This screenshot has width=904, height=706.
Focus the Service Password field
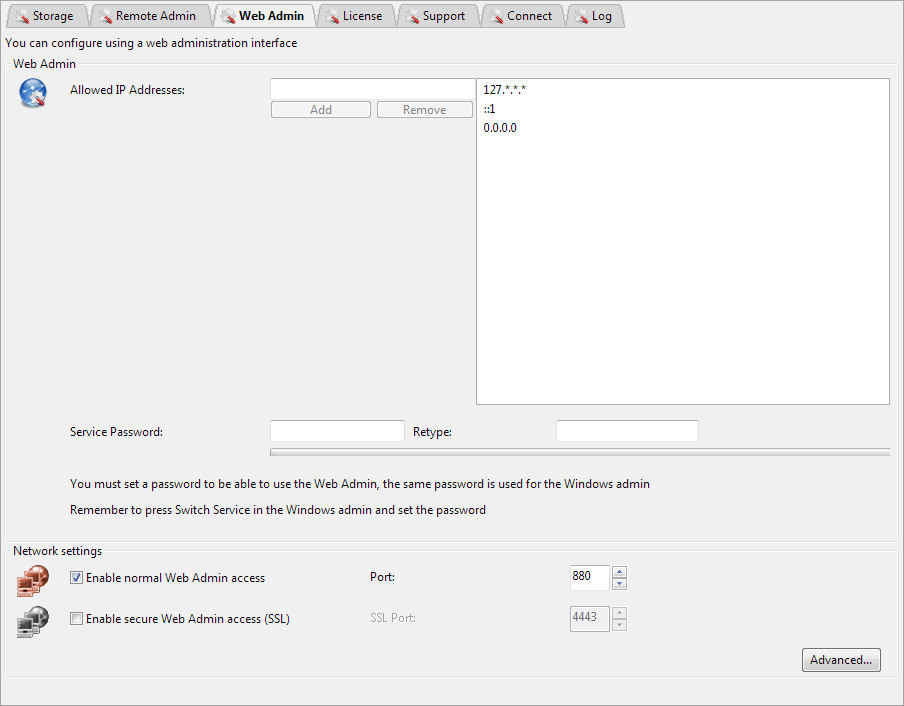tap(337, 431)
